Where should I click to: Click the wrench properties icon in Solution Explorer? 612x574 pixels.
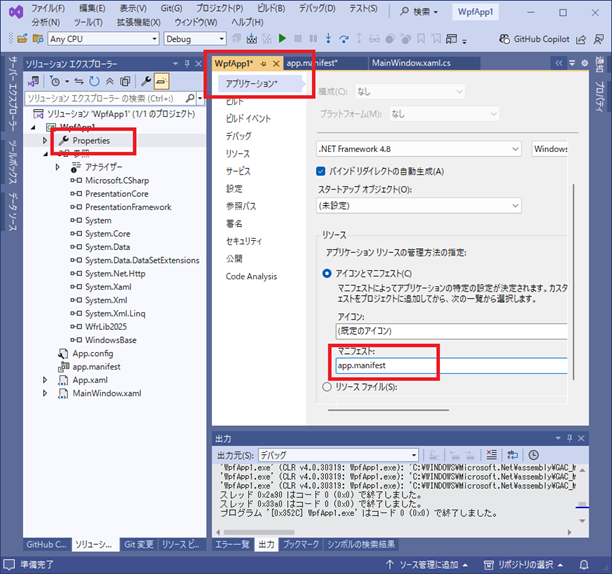(146, 81)
